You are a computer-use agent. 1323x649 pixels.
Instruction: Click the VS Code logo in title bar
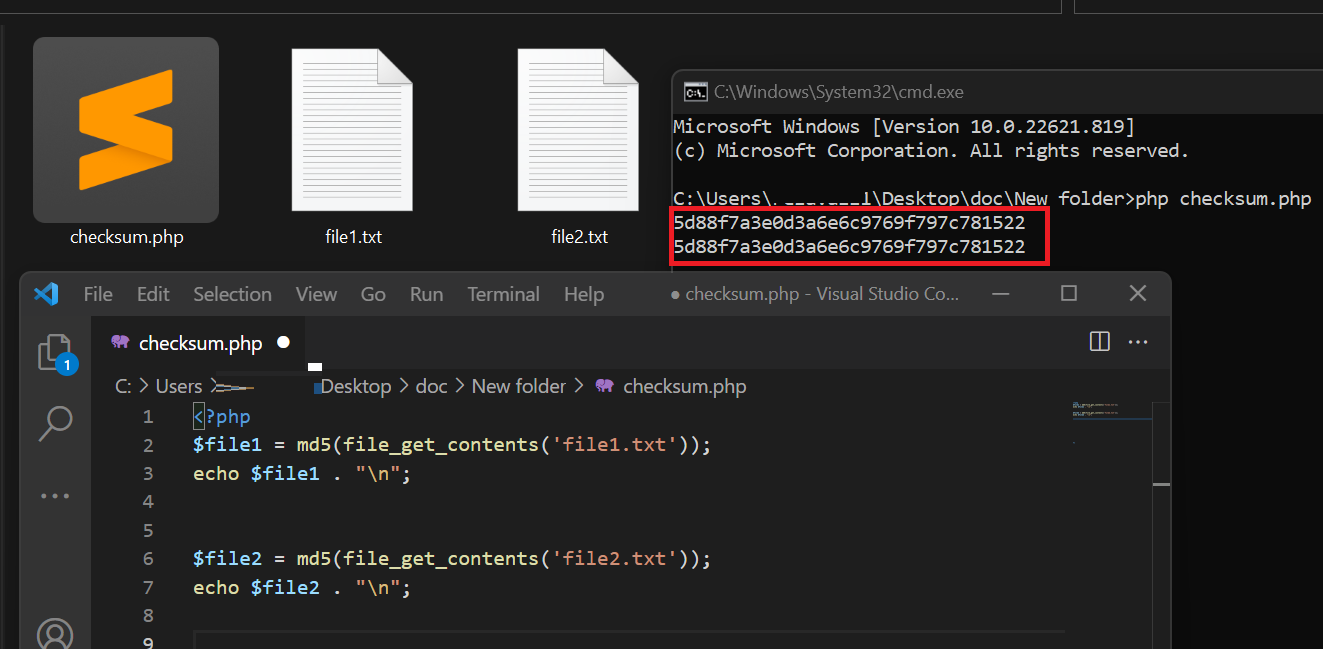(x=46, y=294)
